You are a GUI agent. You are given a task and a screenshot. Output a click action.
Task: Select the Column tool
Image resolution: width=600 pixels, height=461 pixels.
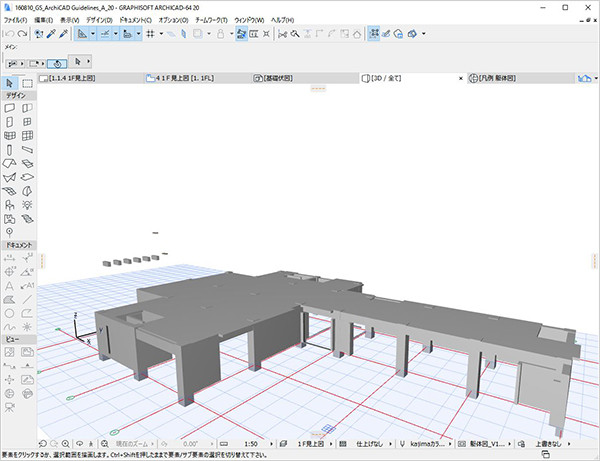click(10, 150)
